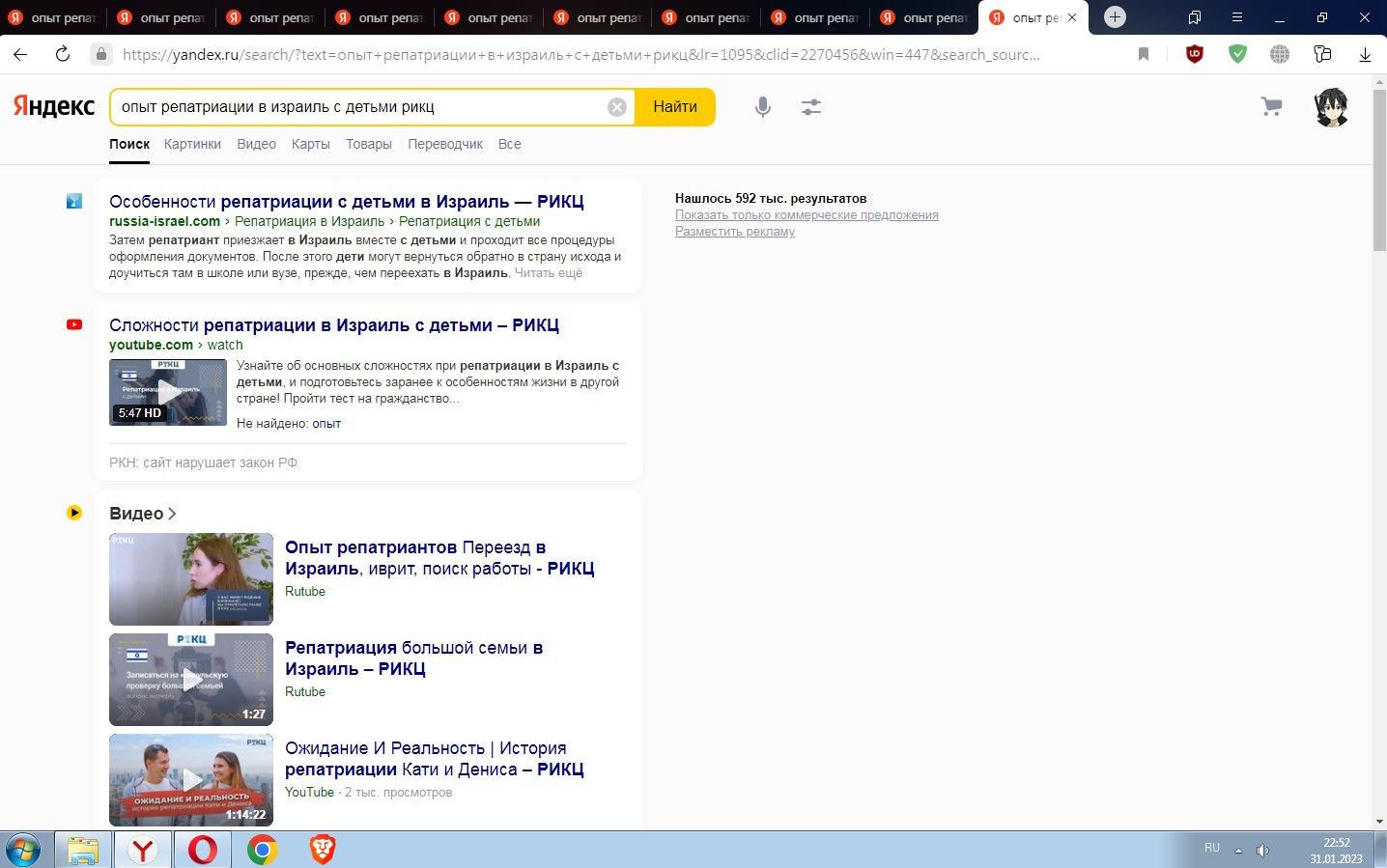
Task: Show hidden tray icons arrow
Action: click(x=1238, y=851)
